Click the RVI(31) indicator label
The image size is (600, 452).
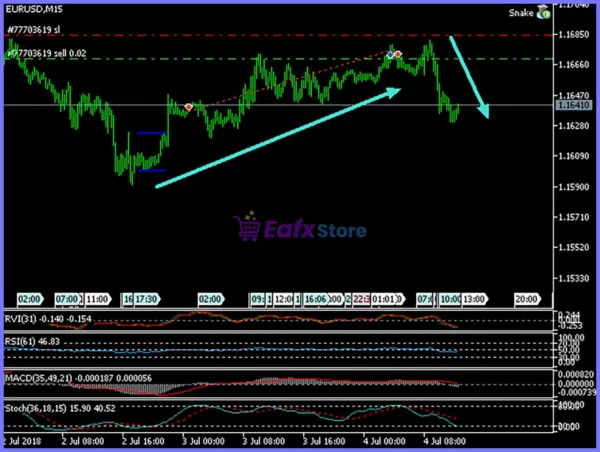click(48, 318)
